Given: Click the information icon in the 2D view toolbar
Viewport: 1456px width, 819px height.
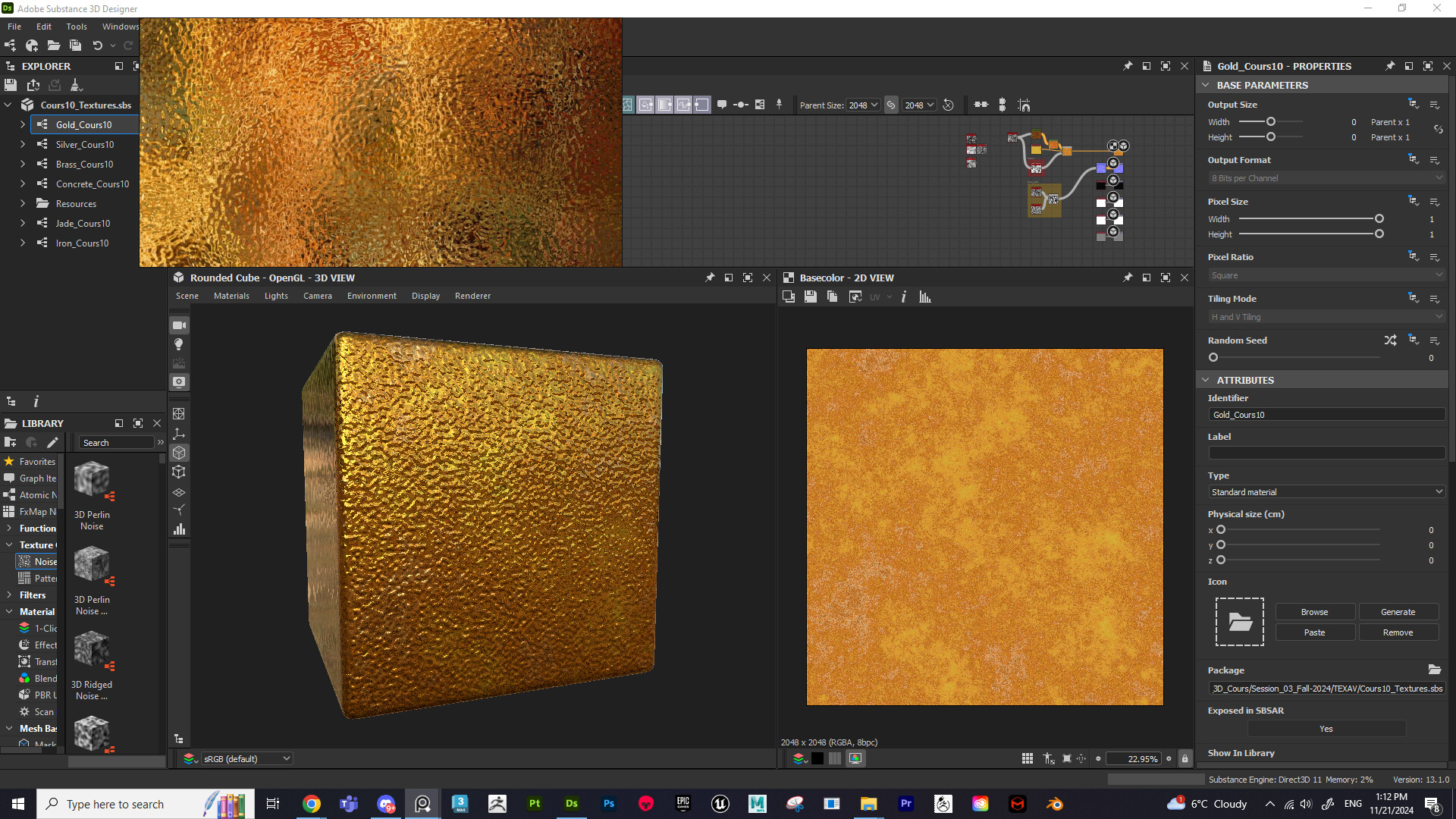Looking at the screenshot, I should (x=904, y=297).
